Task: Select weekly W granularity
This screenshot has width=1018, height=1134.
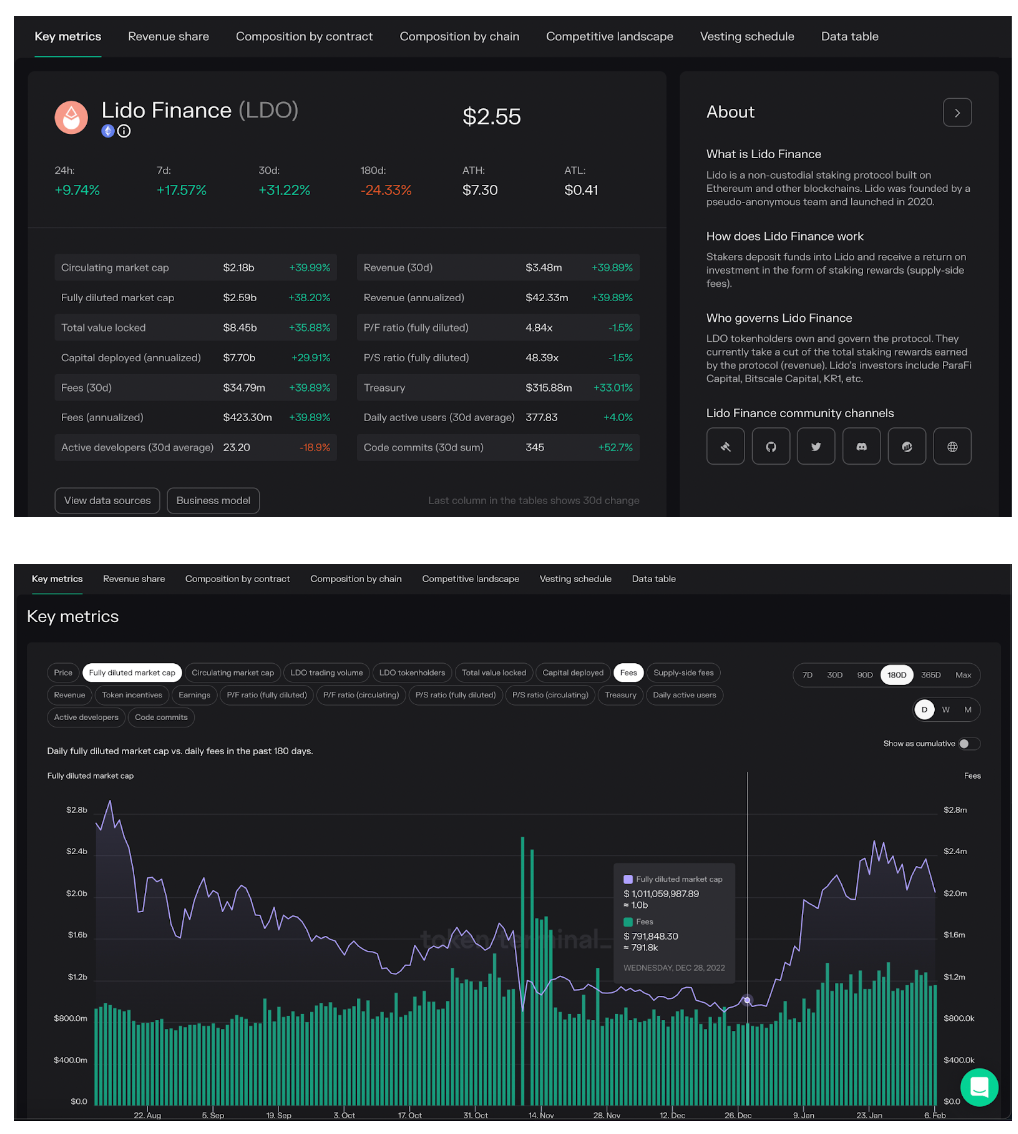Action: pos(946,709)
